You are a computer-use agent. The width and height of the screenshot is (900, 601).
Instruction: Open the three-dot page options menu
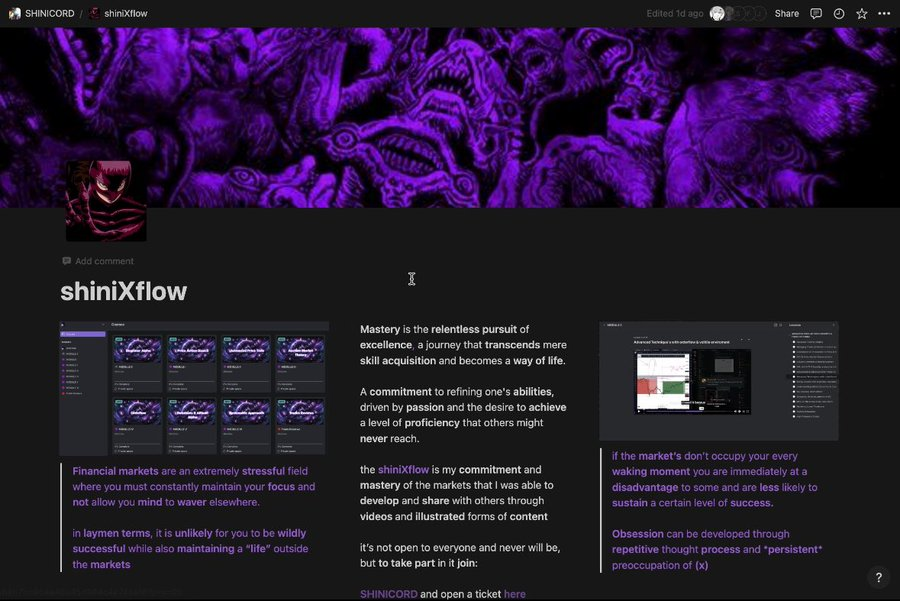coord(884,13)
